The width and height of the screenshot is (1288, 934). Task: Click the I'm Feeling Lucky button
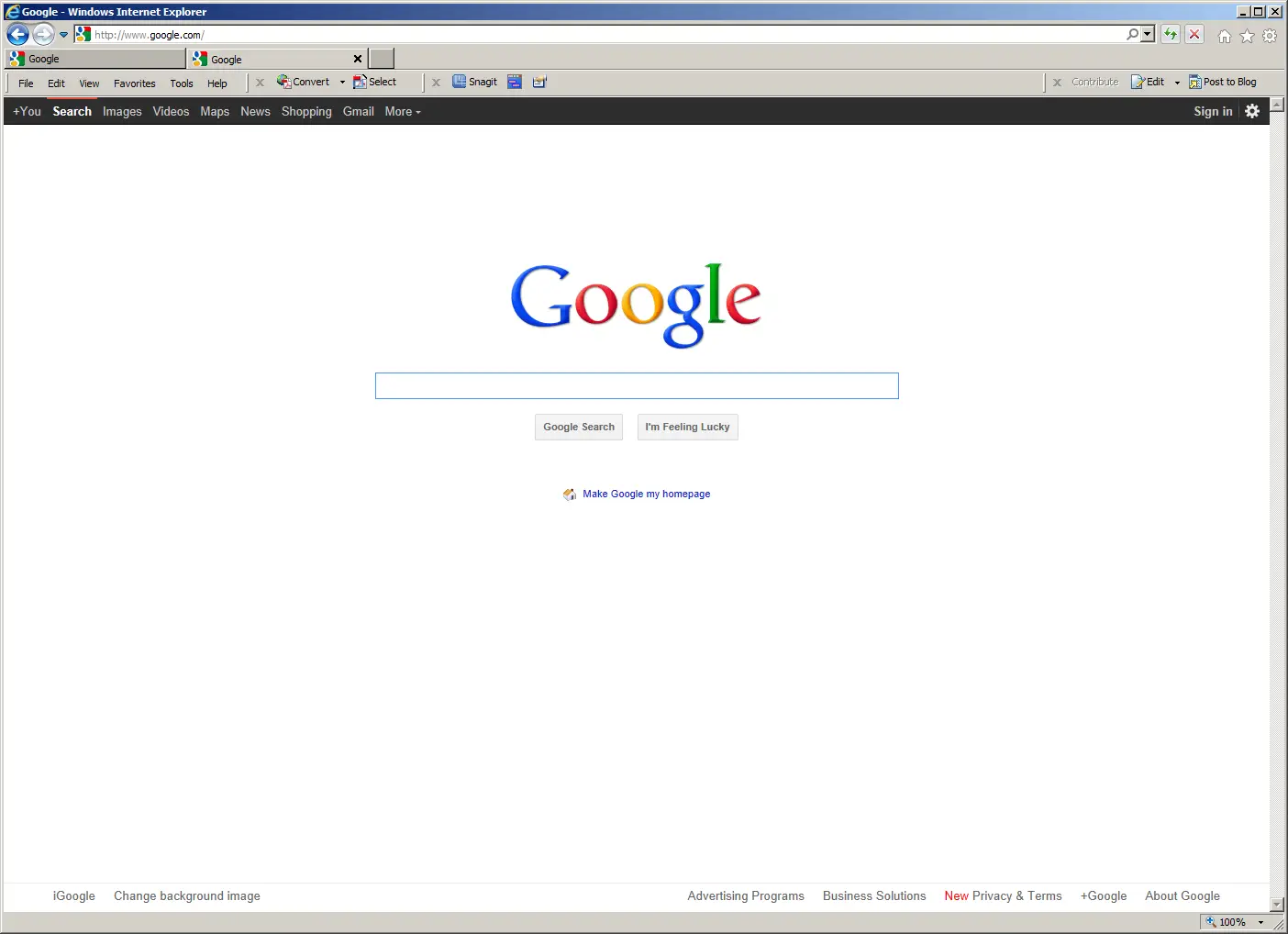tap(687, 427)
